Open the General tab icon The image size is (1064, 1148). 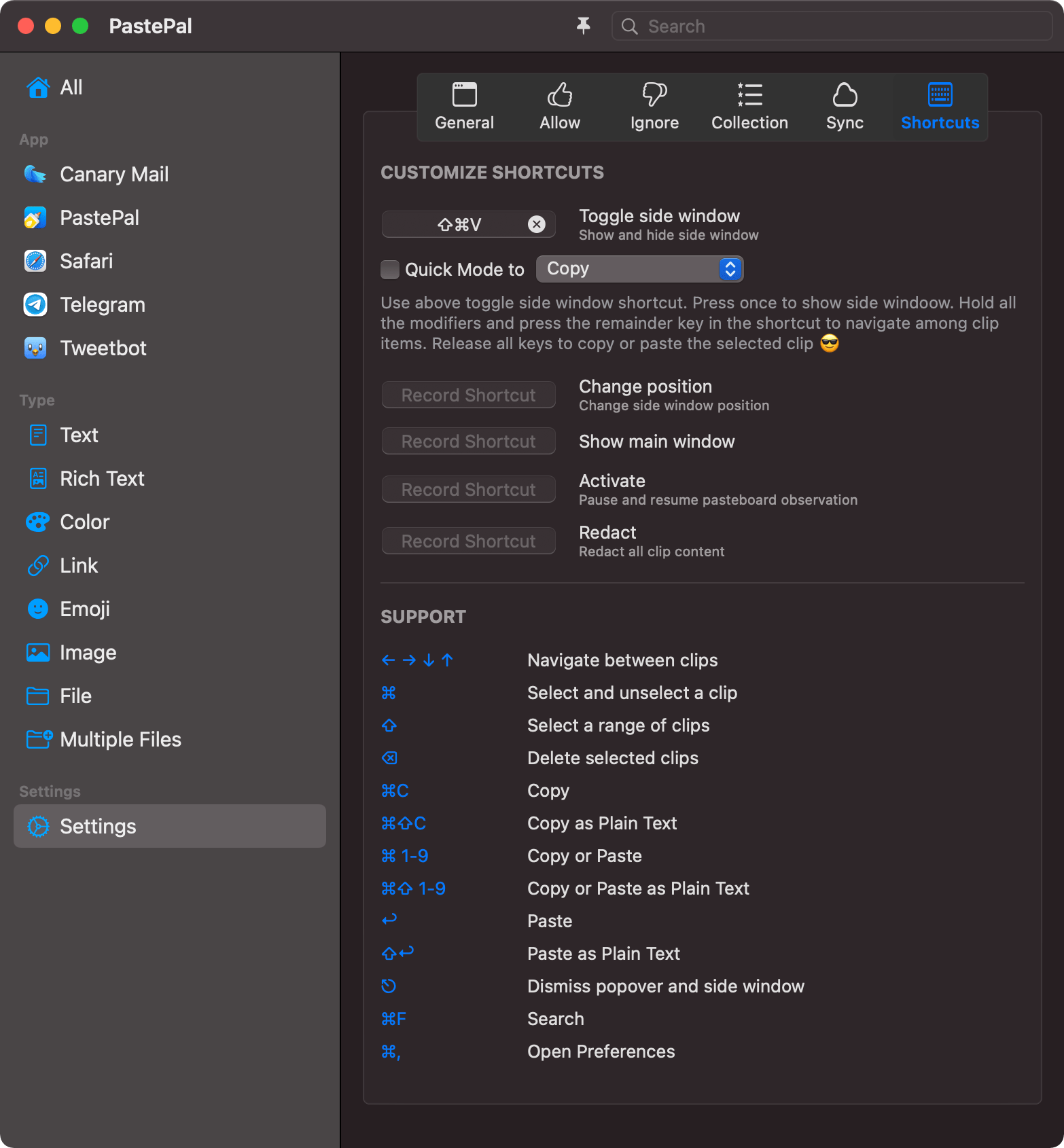point(465,94)
